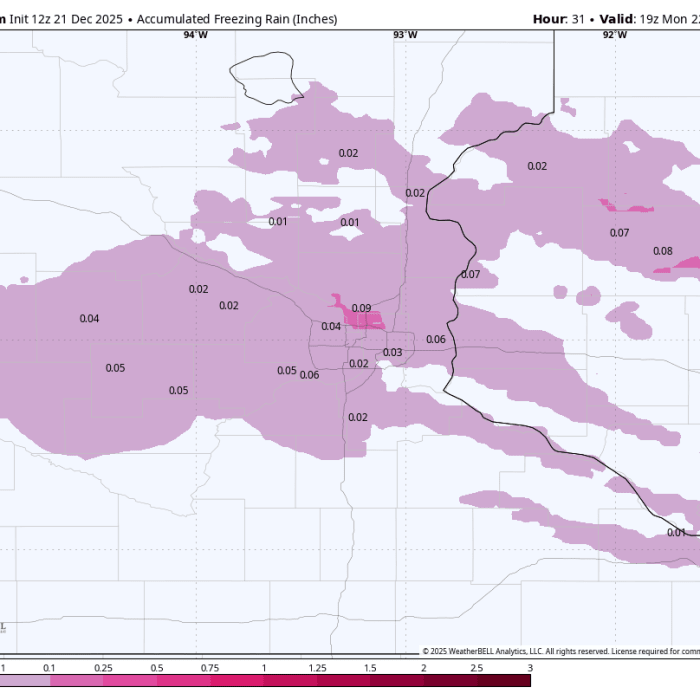Pick the darkest maroon swatch under 3
700x700 pixels.
pyautogui.click(x=503, y=681)
